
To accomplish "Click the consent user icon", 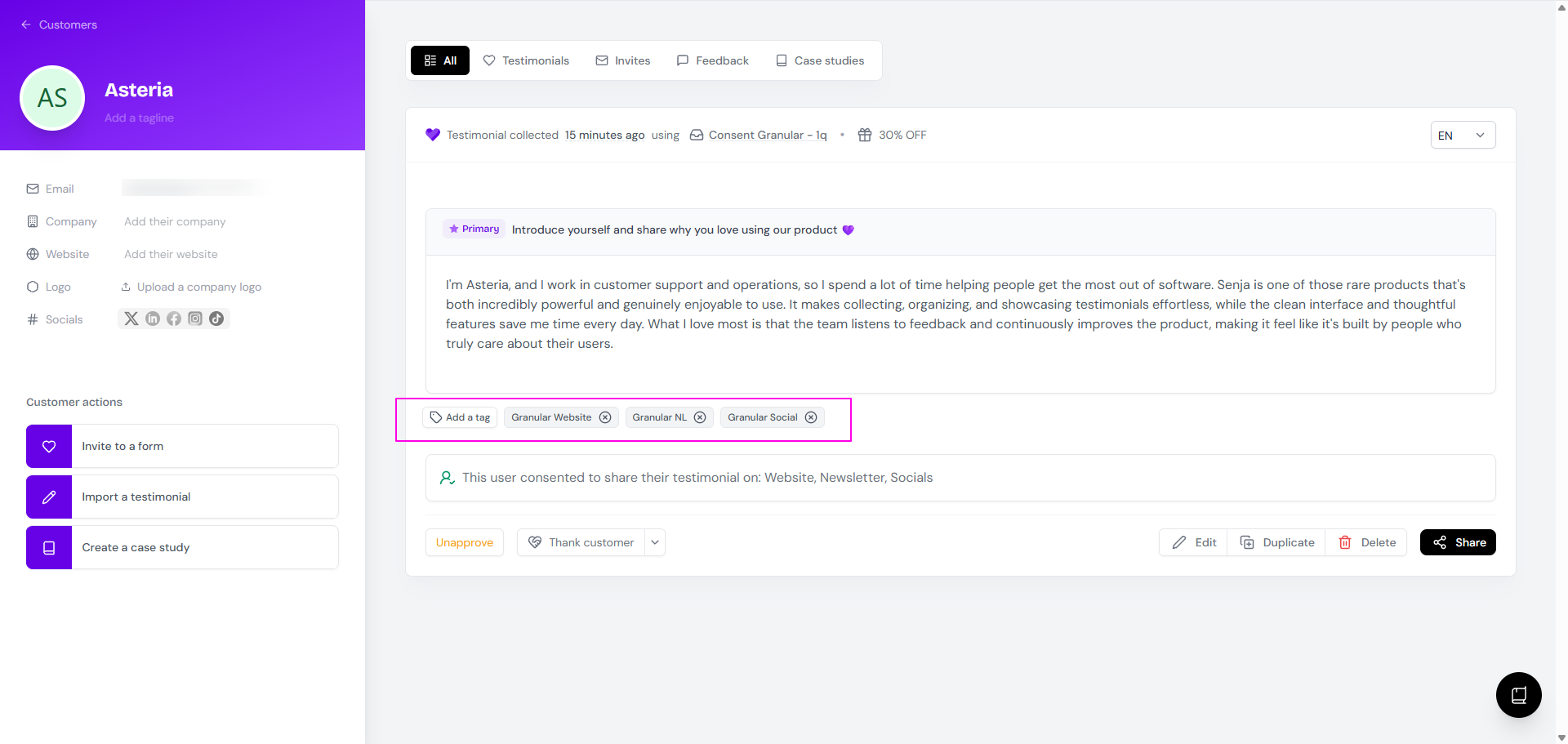I will click(447, 478).
